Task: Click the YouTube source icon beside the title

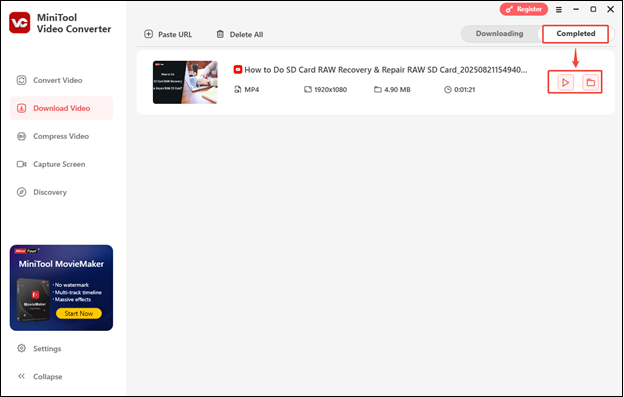Action: 238,70
